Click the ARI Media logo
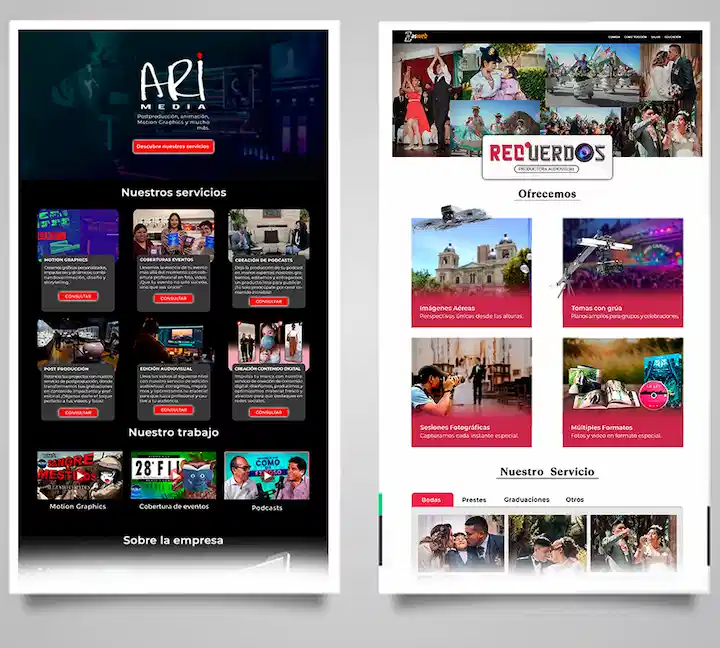 tap(174, 81)
